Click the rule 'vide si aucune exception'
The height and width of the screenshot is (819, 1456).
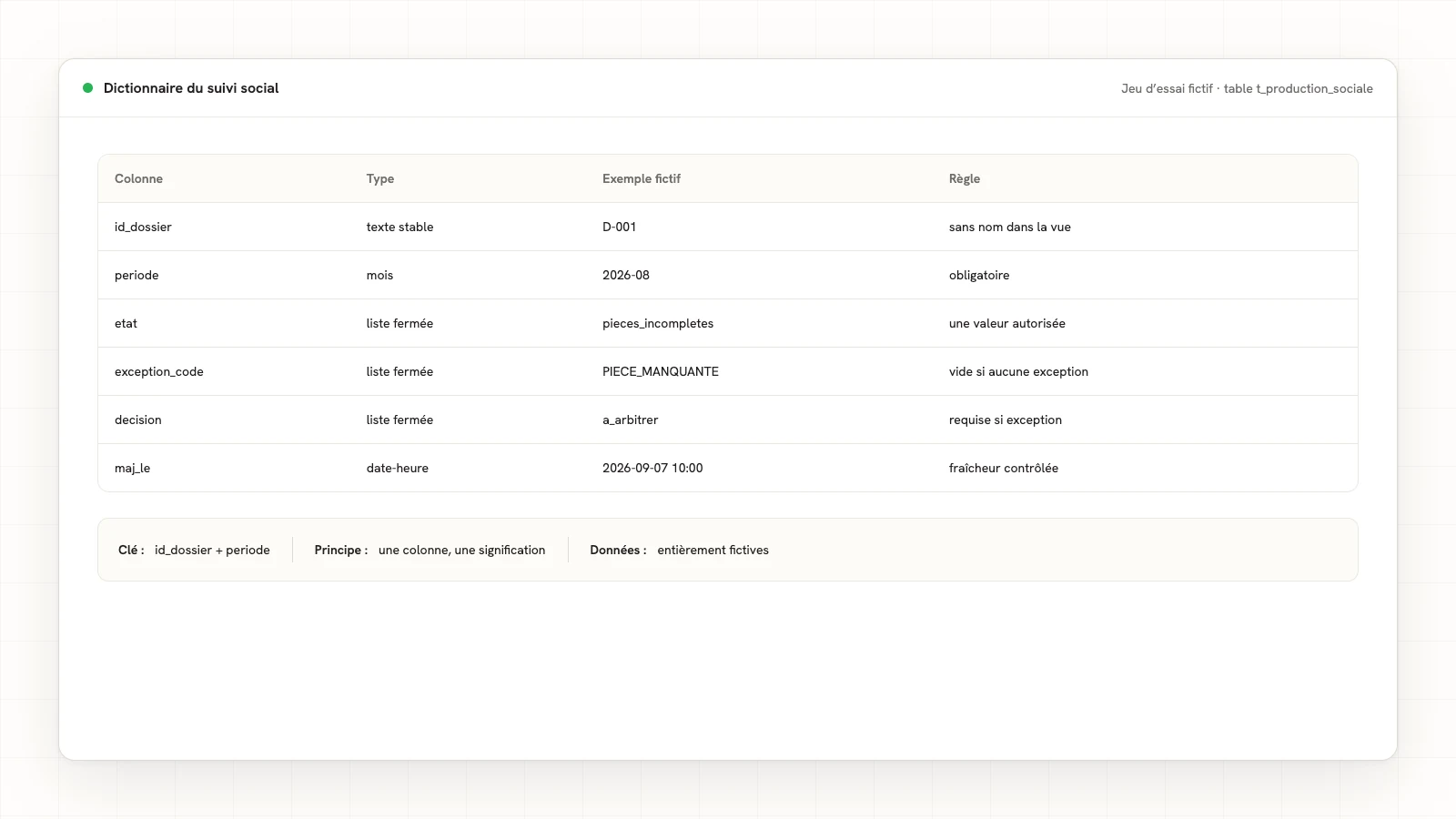[1018, 371]
